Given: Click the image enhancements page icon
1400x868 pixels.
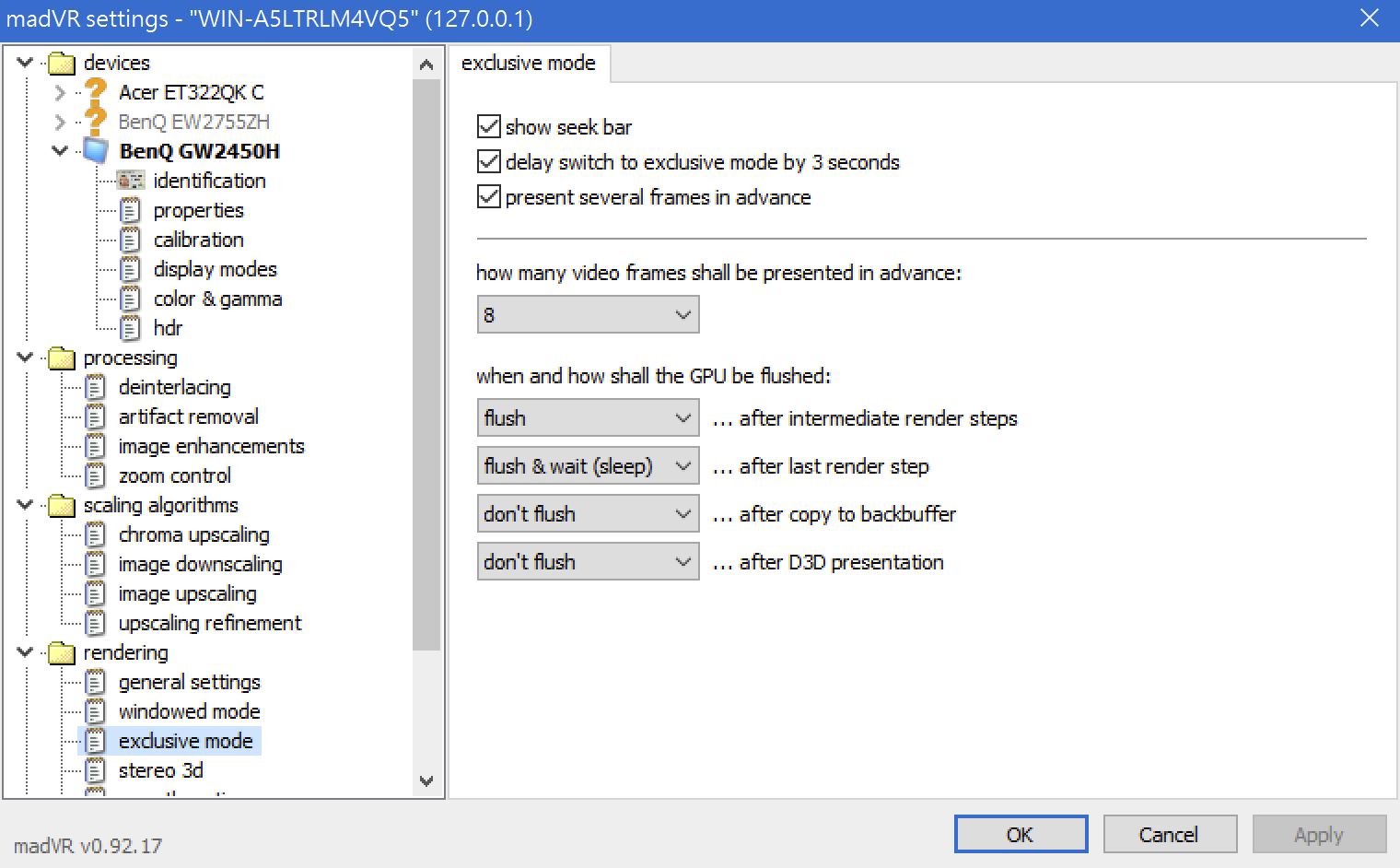Looking at the screenshot, I should click(x=96, y=446).
